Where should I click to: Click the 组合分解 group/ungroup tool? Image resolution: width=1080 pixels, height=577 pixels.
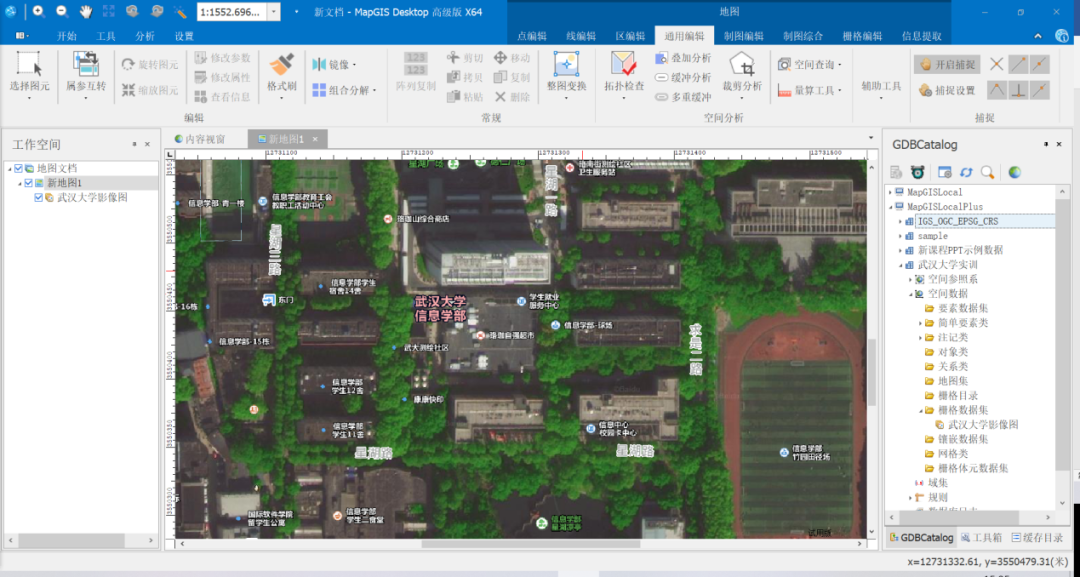tap(344, 90)
